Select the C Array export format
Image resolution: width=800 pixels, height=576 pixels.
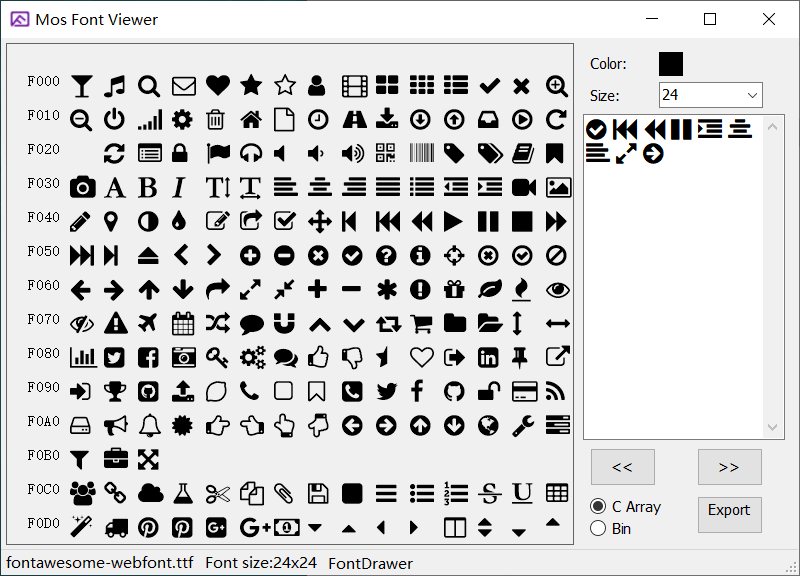coord(626,507)
